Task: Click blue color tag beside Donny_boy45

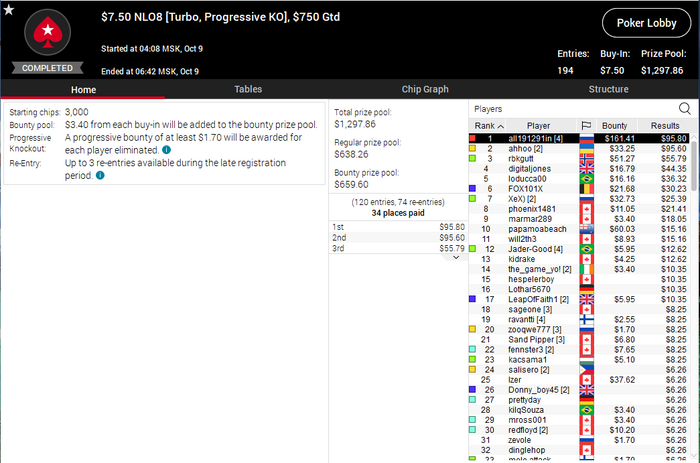Action: [472, 389]
